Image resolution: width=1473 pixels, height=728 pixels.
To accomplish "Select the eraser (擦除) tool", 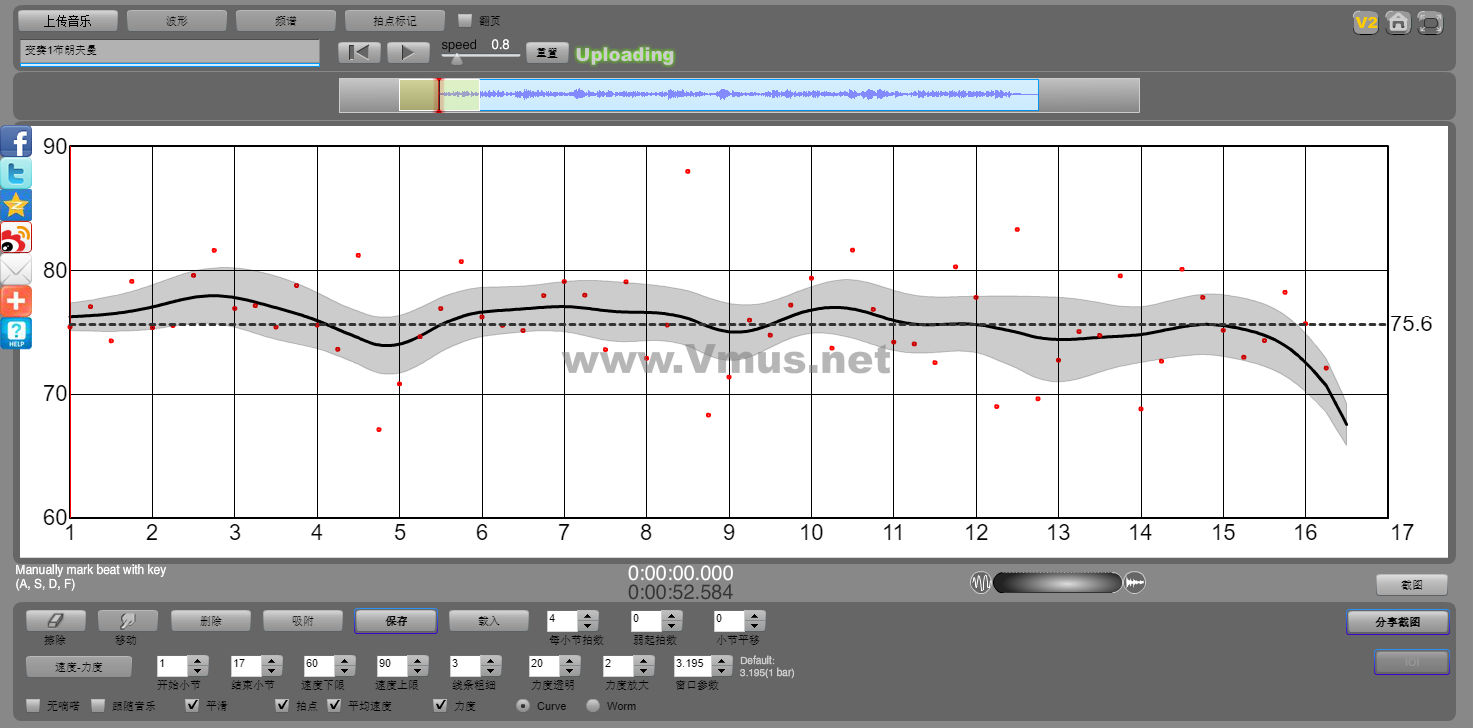I will (56, 621).
